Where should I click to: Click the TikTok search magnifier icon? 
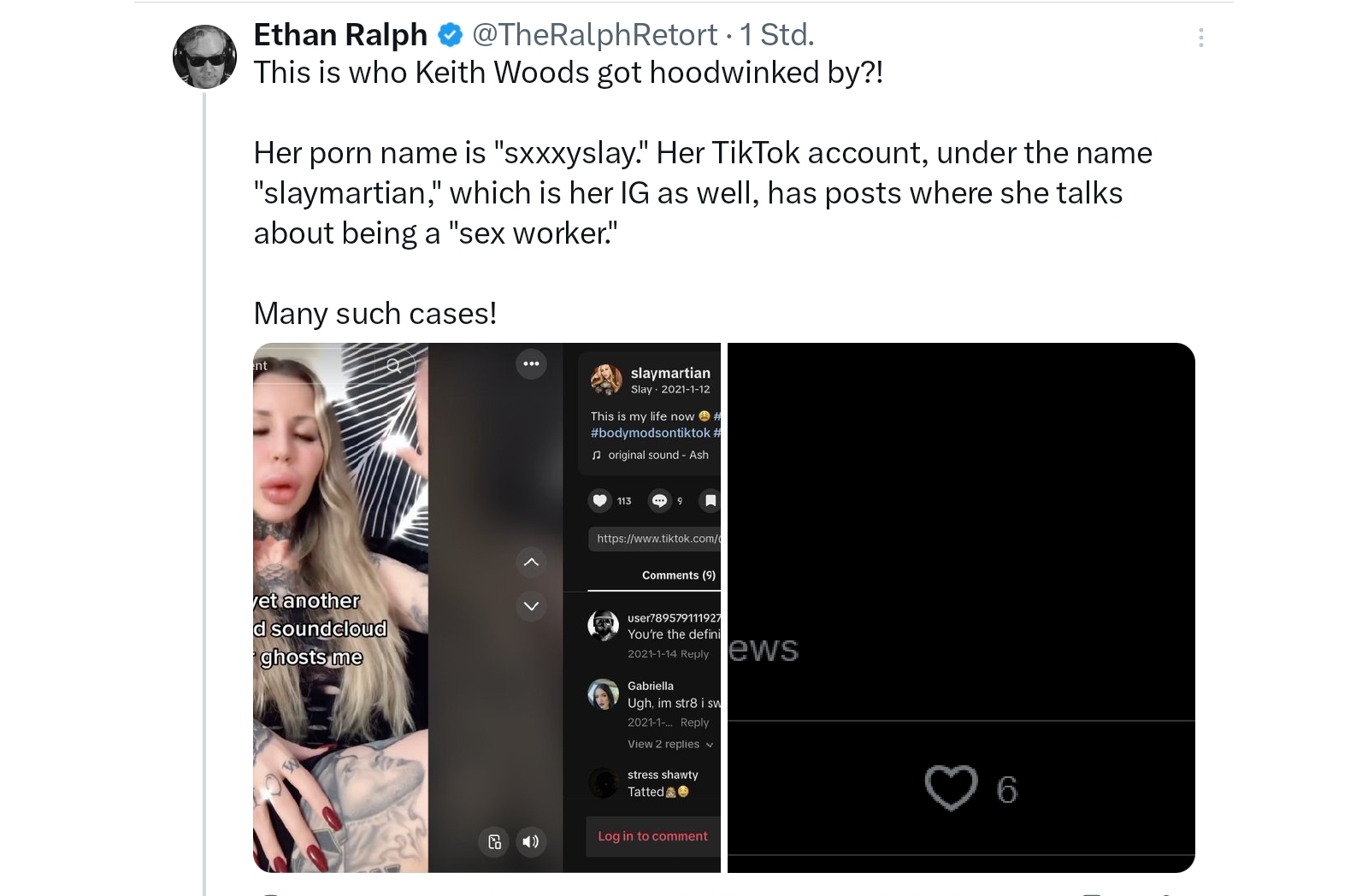pyautogui.click(x=393, y=366)
